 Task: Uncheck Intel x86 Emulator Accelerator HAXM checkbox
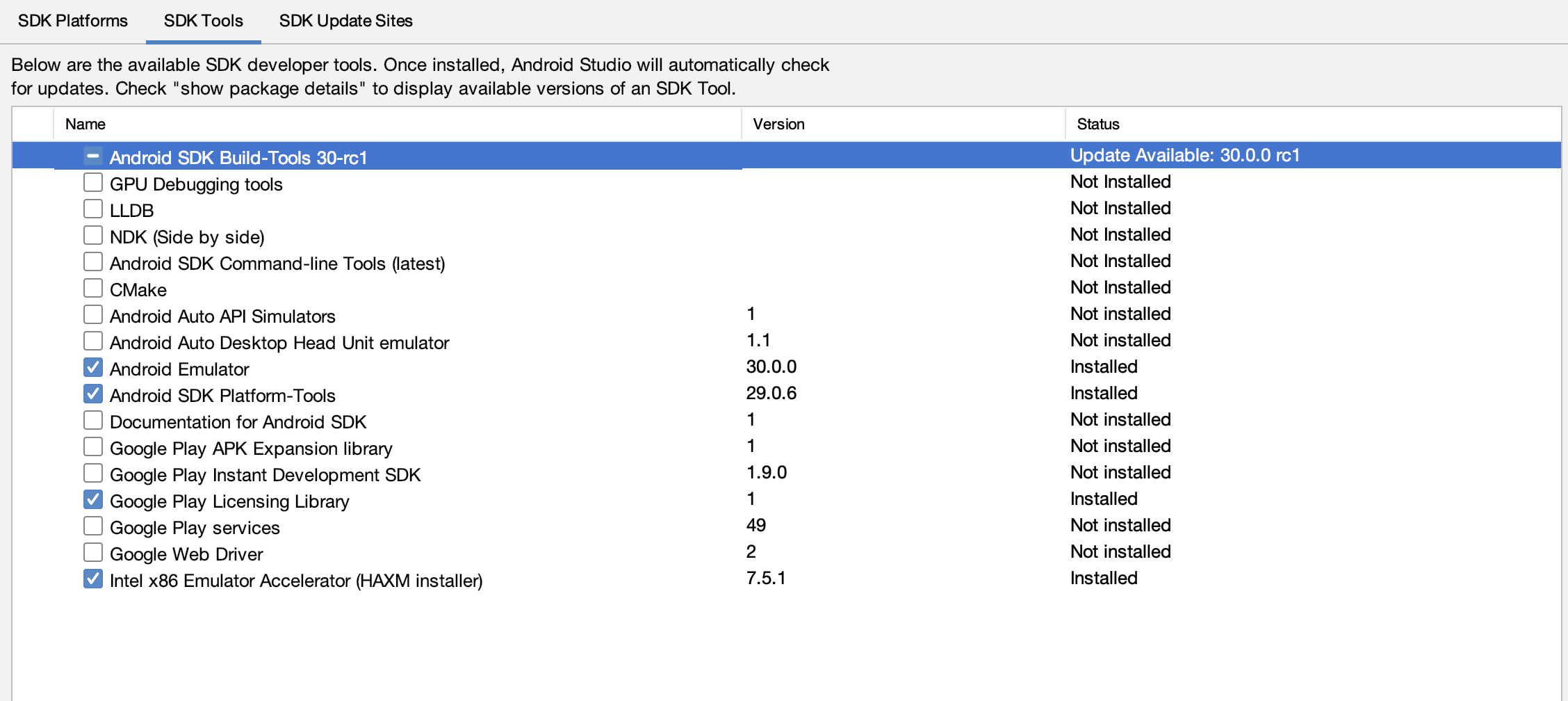(x=93, y=579)
